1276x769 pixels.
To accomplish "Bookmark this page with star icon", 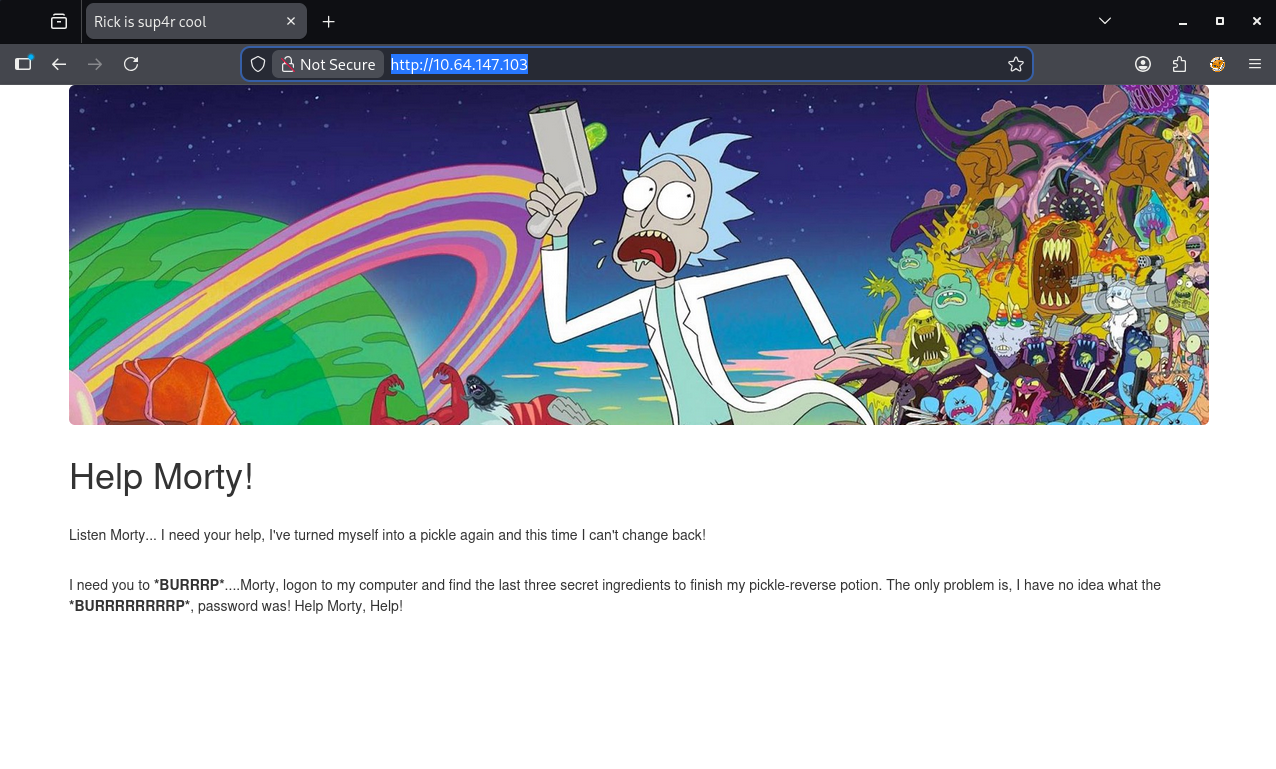I will pyautogui.click(x=1016, y=64).
